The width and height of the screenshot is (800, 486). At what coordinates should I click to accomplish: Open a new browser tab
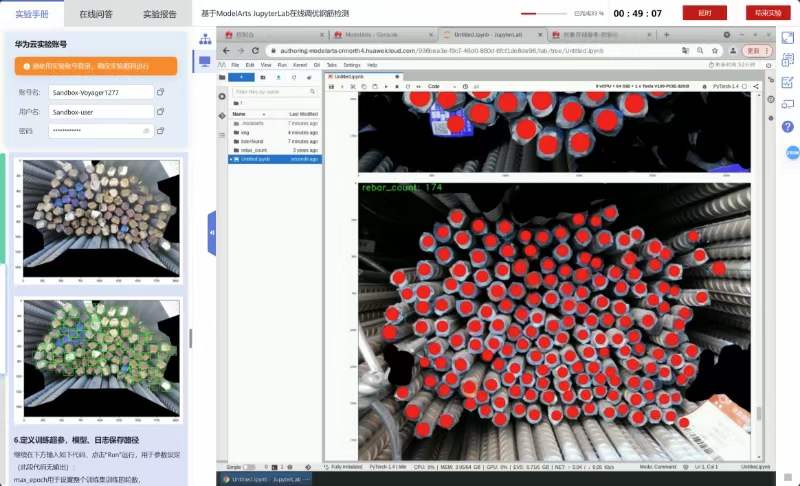pos(666,35)
